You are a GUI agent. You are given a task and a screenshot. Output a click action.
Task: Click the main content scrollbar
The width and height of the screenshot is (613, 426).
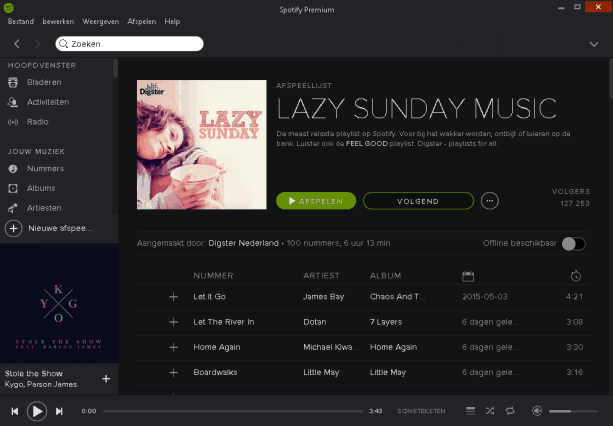pos(611,79)
